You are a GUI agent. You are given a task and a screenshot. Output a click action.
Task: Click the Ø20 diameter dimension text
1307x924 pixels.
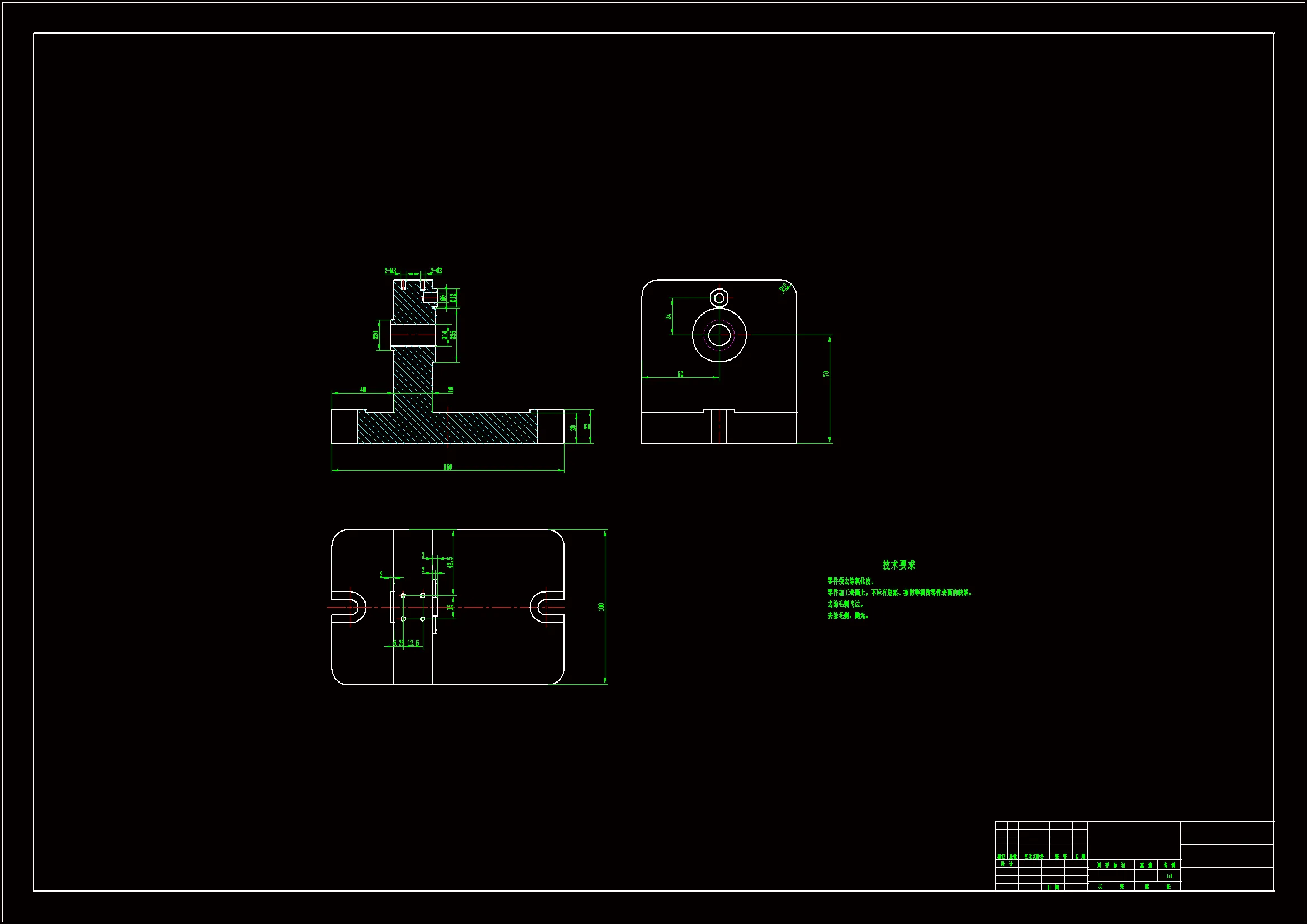376,335
